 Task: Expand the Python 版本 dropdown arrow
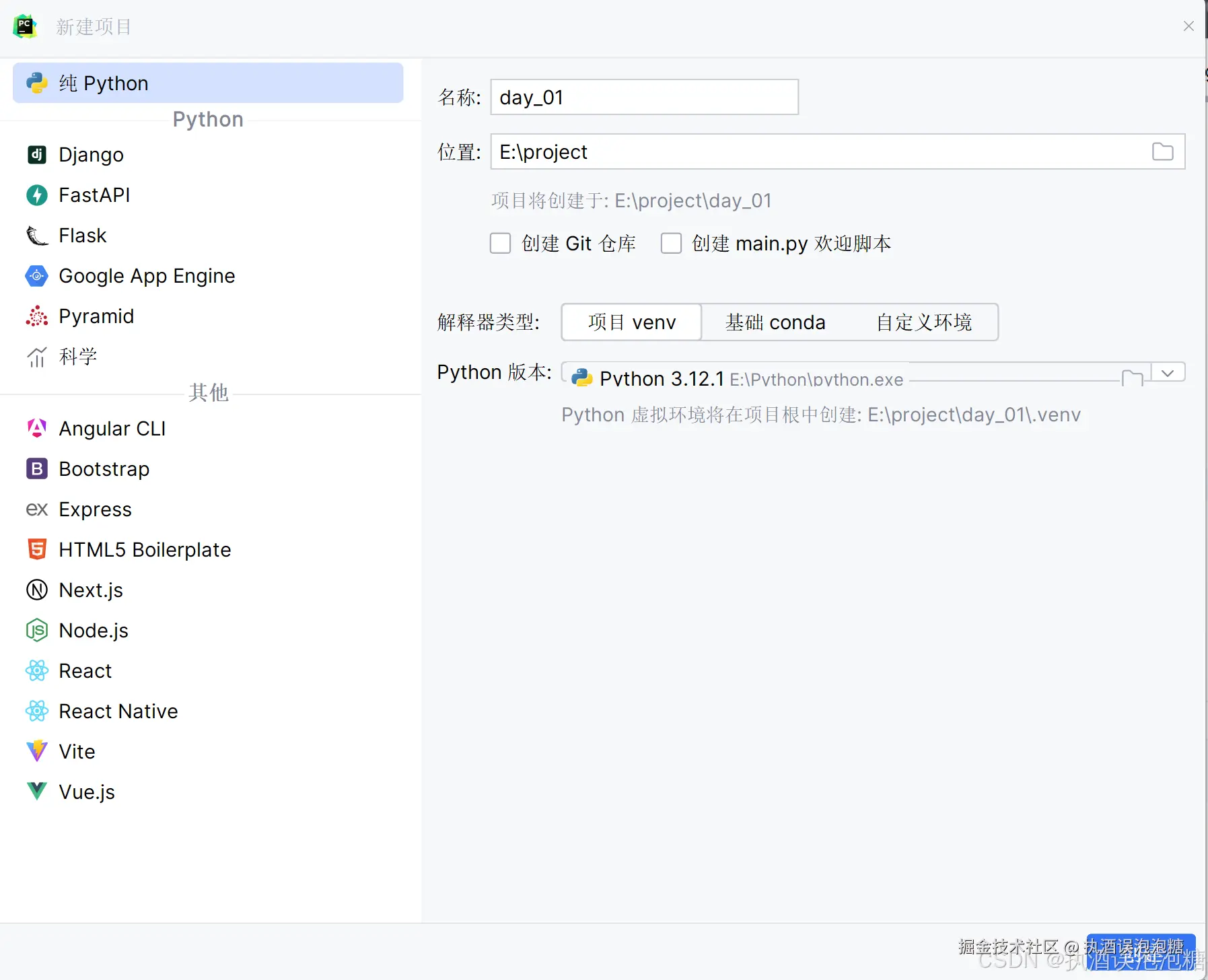pos(1168,373)
